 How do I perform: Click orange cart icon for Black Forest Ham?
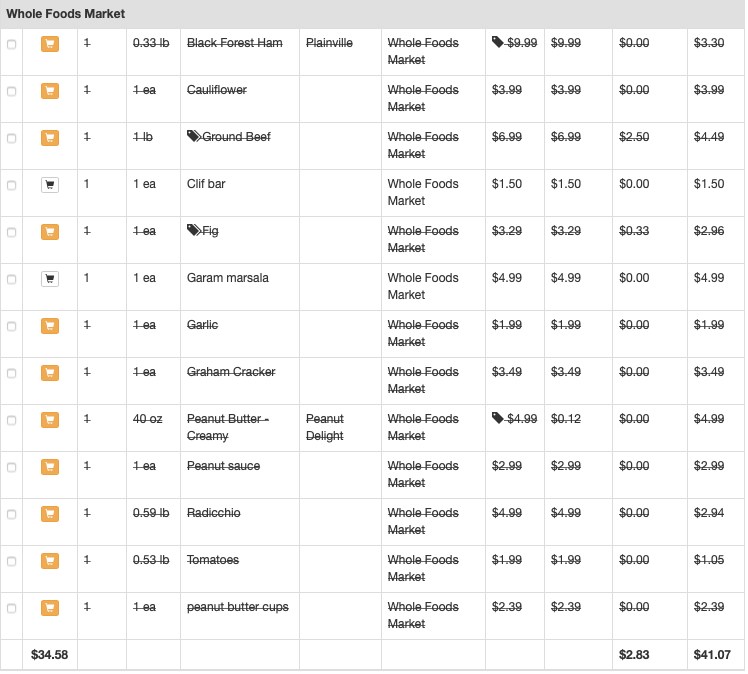coord(50,44)
